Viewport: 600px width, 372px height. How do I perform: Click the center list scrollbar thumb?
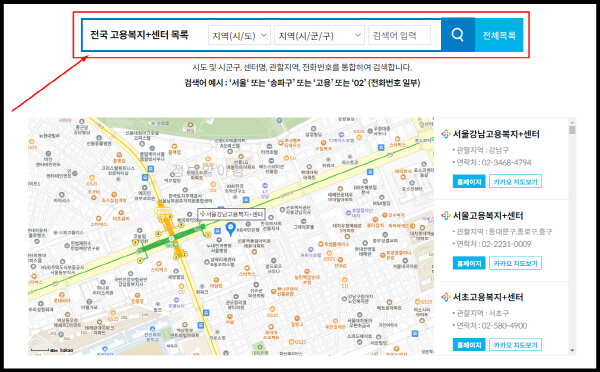point(572,130)
